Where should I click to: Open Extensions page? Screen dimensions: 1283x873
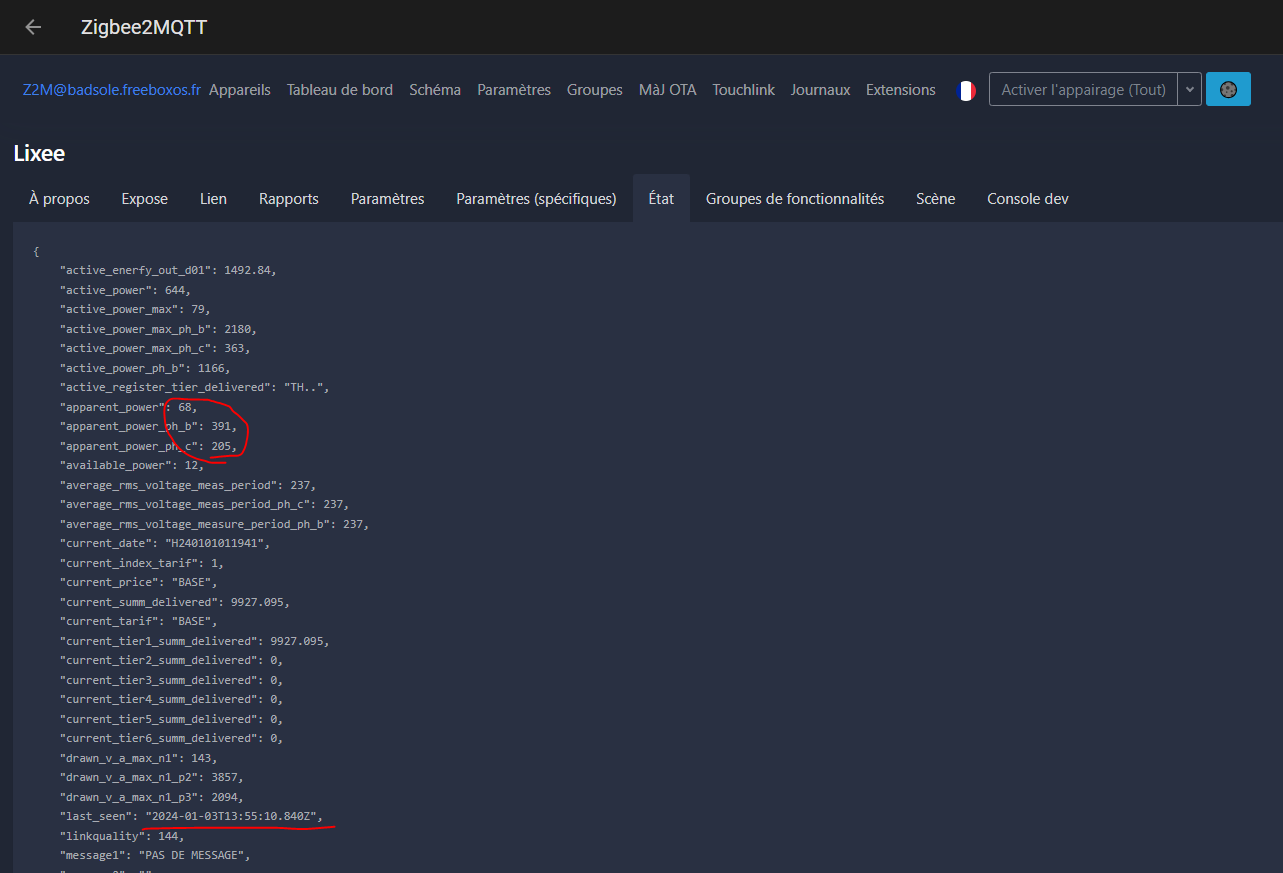click(x=901, y=89)
